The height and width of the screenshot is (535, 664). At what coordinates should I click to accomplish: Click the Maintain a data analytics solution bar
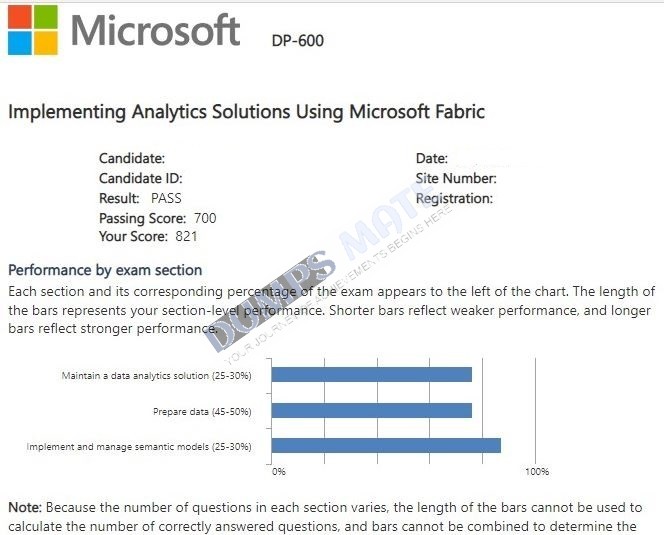click(x=372, y=374)
